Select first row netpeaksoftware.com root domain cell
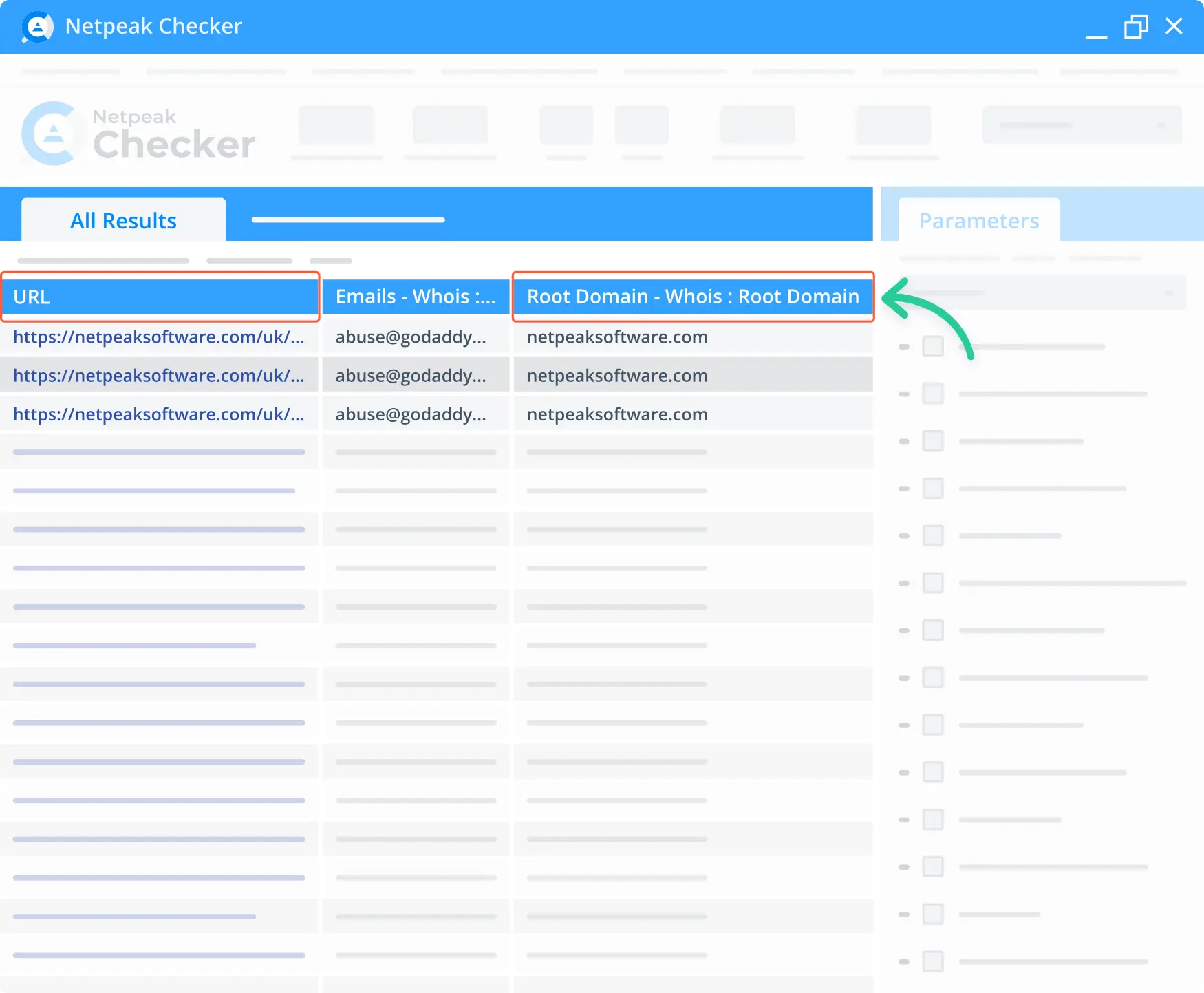The image size is (1204, 993). pyautogui.click(x=693, y=337)
